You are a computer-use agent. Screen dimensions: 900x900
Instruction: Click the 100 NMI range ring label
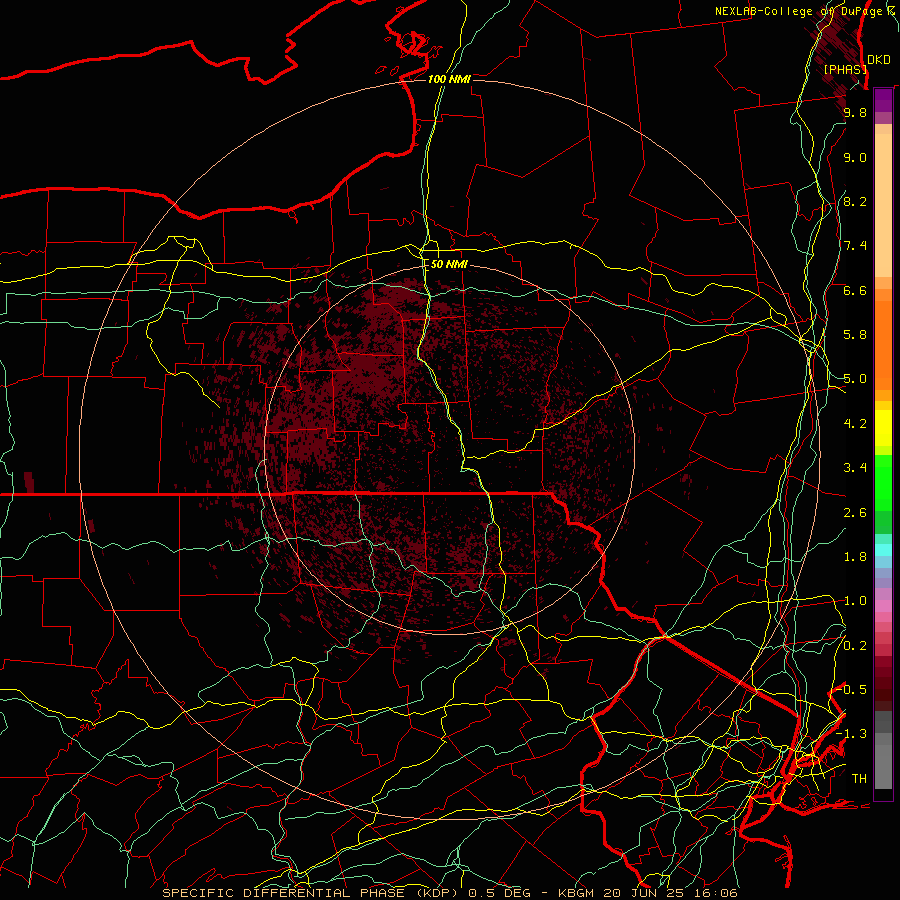(449, 79)
